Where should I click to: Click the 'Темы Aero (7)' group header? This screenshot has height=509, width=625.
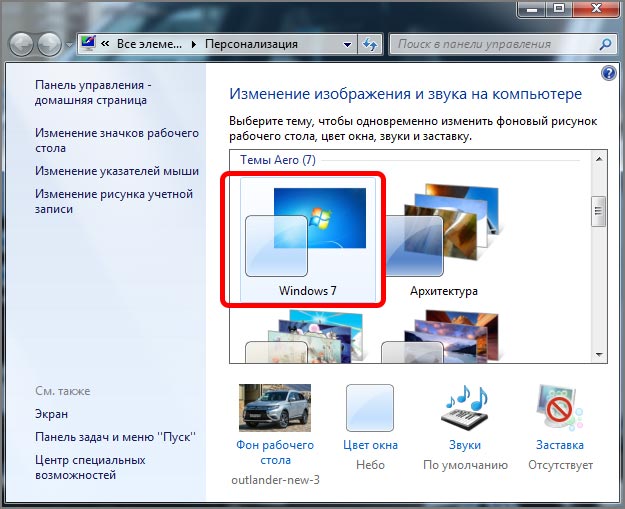[278, 160]
